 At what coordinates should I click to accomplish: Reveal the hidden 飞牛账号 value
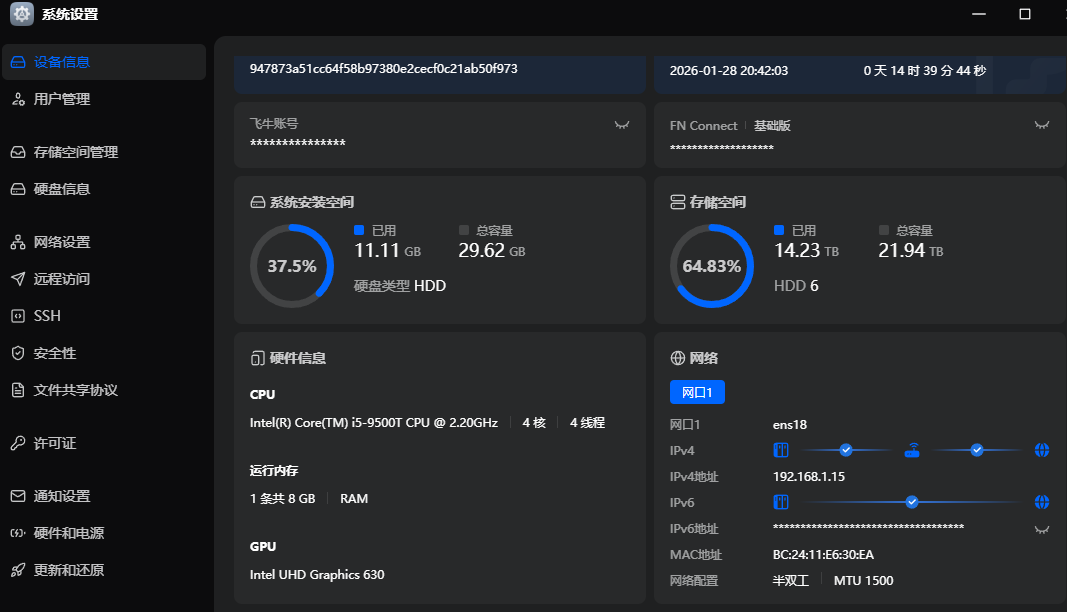pyautogui.click(x=622, y=125)
